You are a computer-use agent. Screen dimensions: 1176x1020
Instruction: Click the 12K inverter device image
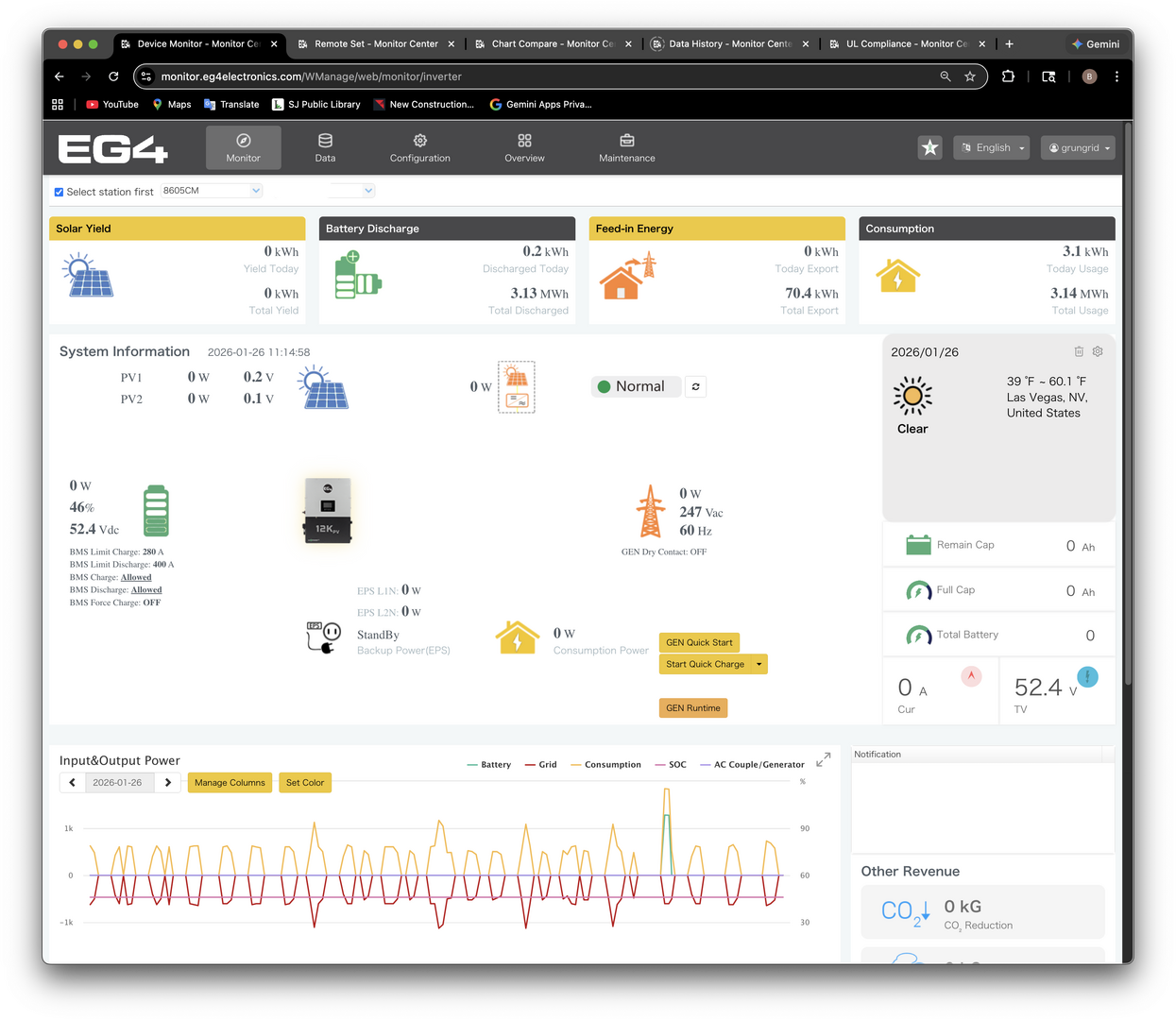coord(328,511)
